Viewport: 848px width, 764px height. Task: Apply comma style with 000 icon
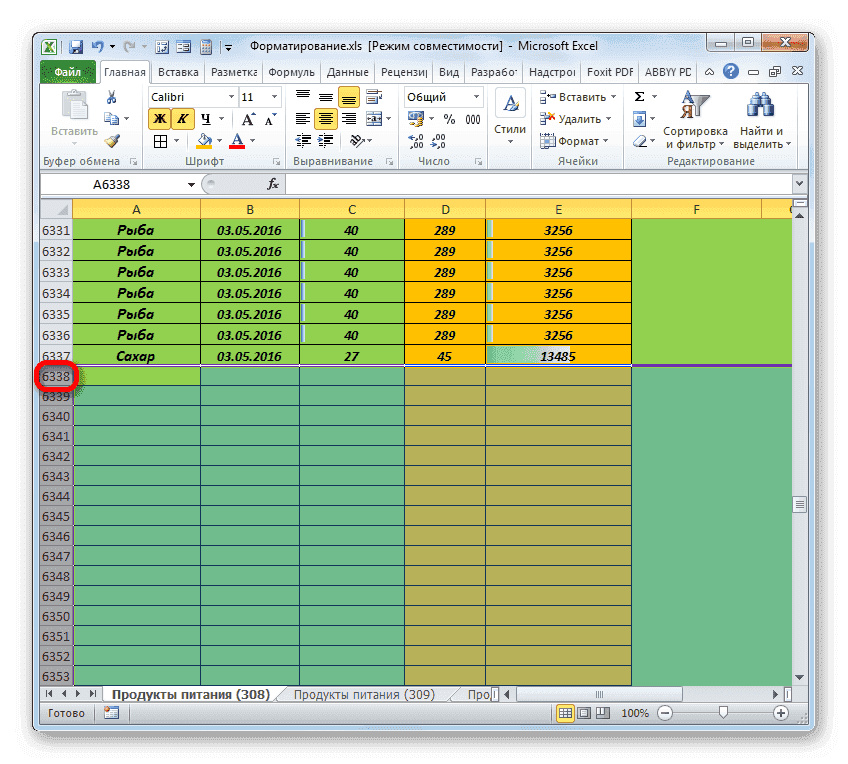point(472,118)
